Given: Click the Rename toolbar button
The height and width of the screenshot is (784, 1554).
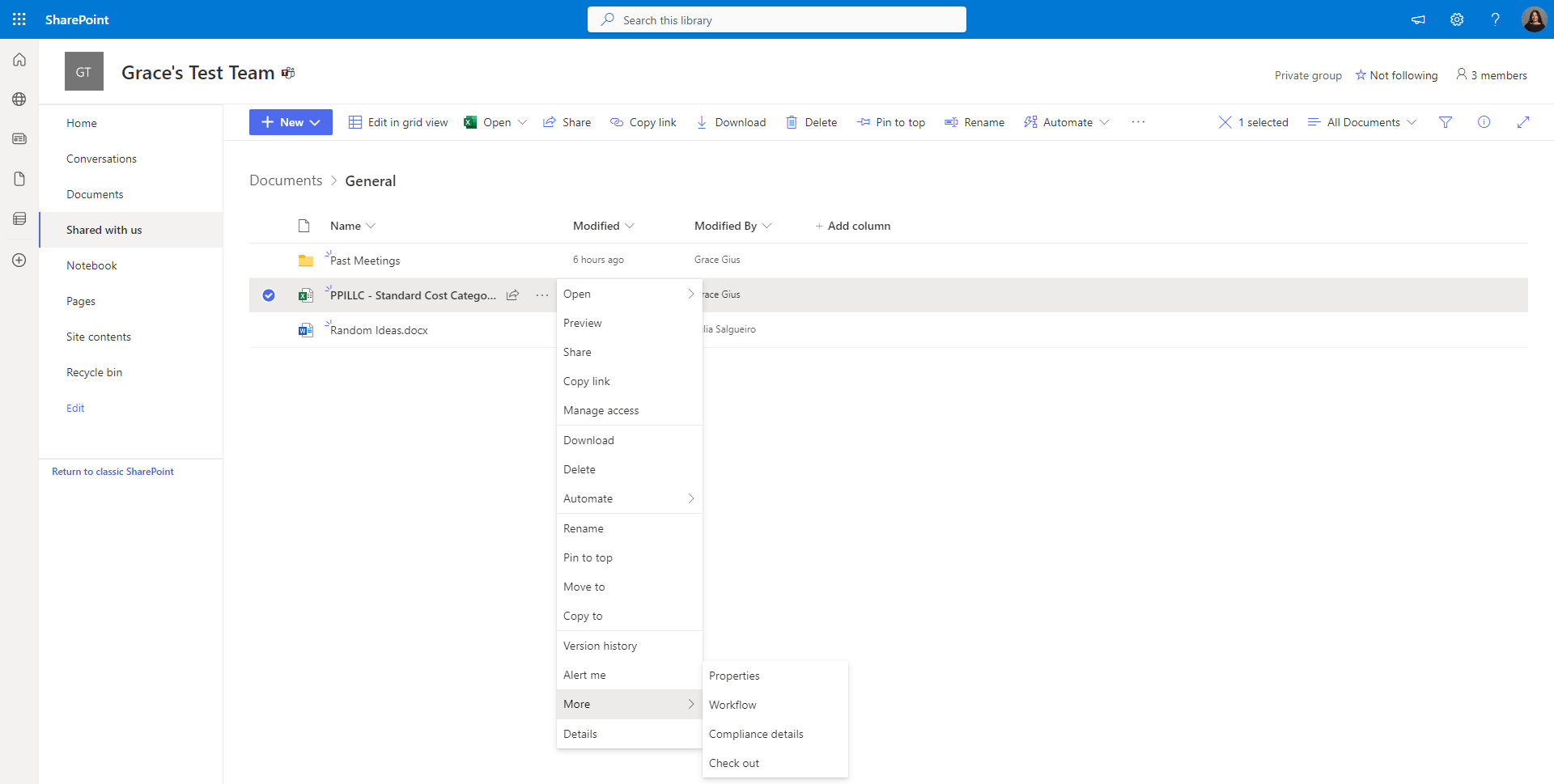Looking at the screenshot, I should point(974,122).
